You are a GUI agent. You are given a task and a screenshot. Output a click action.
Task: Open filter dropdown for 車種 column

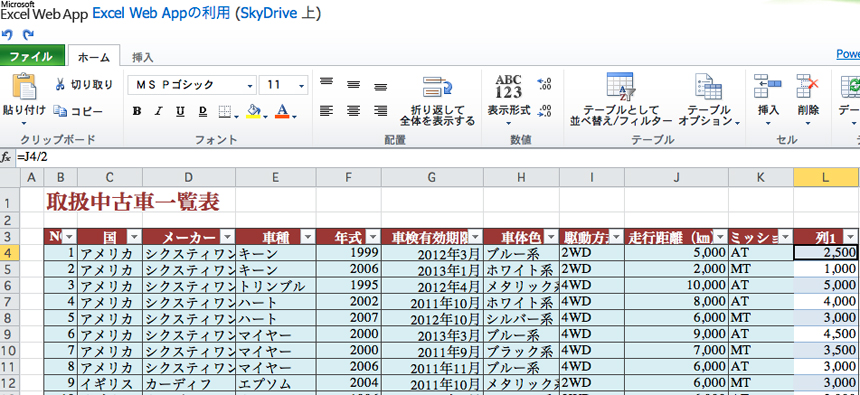coord(308,237)
